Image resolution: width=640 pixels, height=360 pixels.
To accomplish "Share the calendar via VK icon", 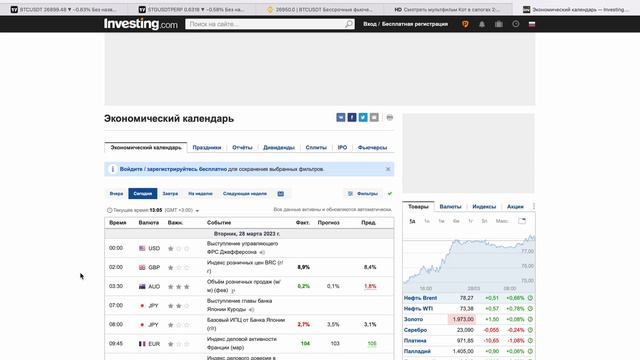I will point(341,118).
